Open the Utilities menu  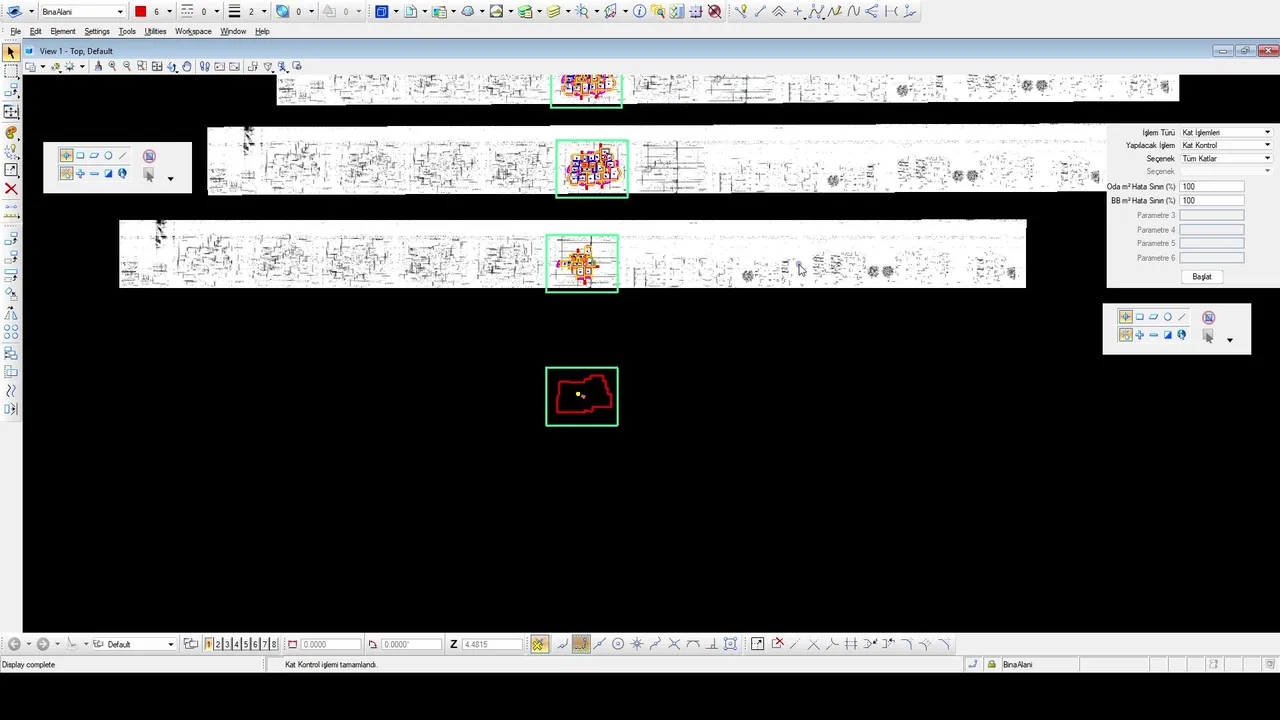tap(155, 31)
